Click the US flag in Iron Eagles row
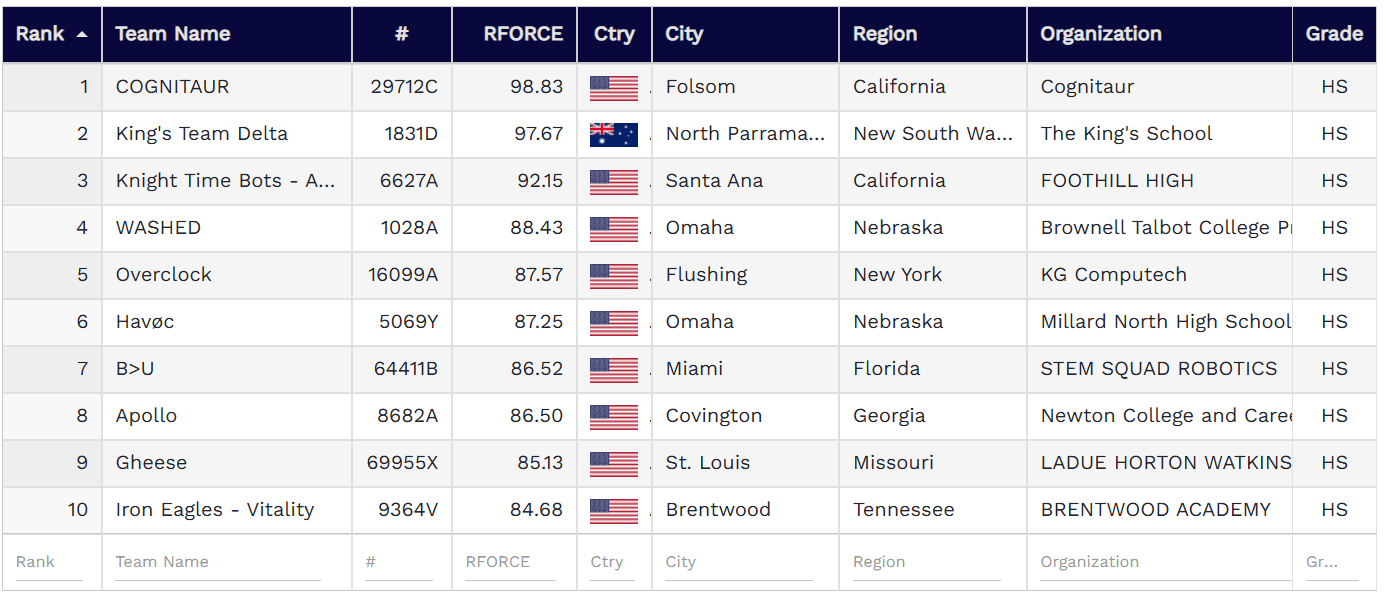 (613, 510)
